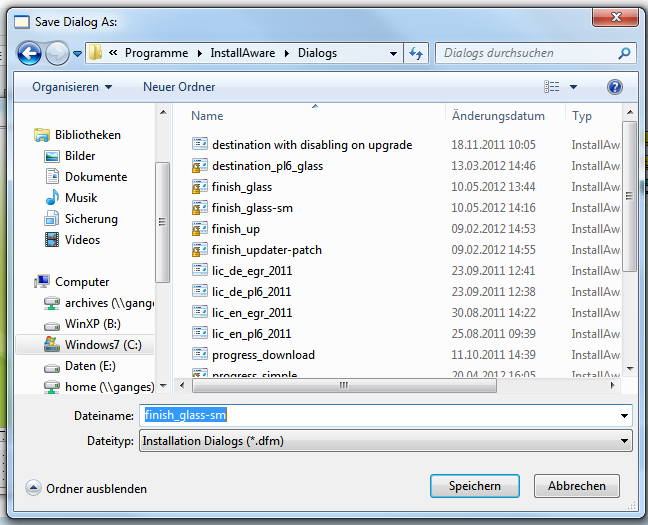Click date 10.05.2012 14:16 cell

493,208
